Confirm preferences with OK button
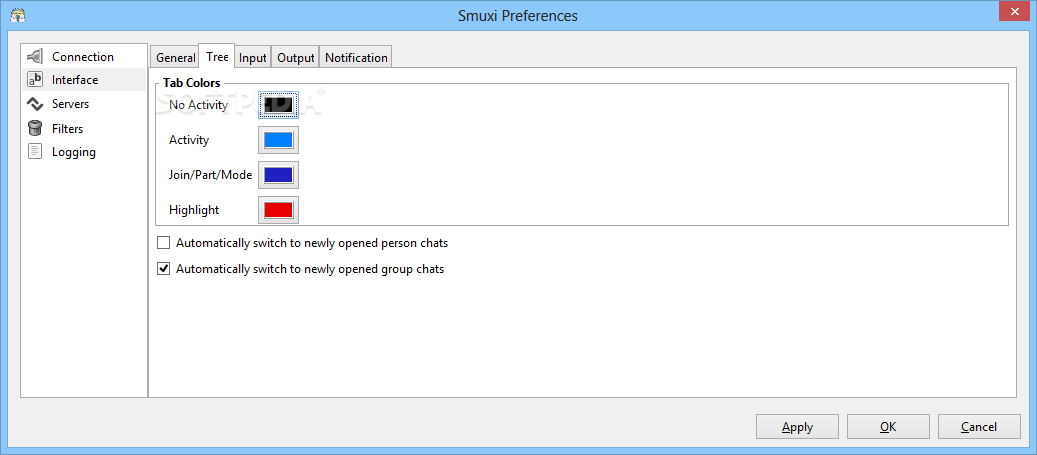The width and height of the screenshot is (1037, 455). click(888, 427)
